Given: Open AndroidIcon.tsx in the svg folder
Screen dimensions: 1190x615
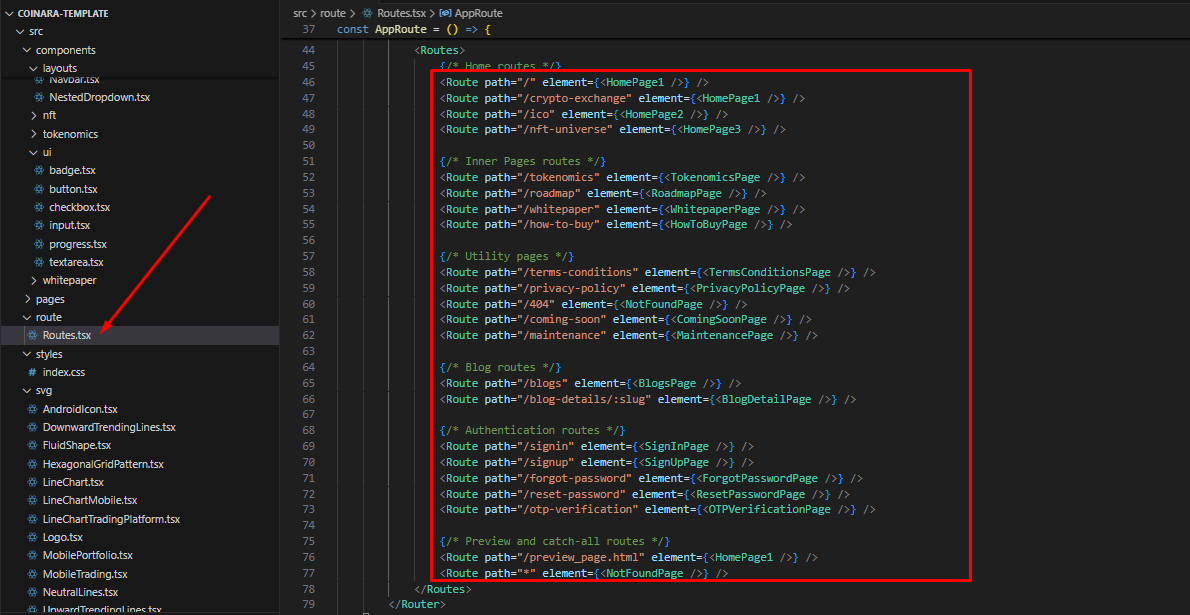Looking at the screenshot, I should click(x=80, y=408).
